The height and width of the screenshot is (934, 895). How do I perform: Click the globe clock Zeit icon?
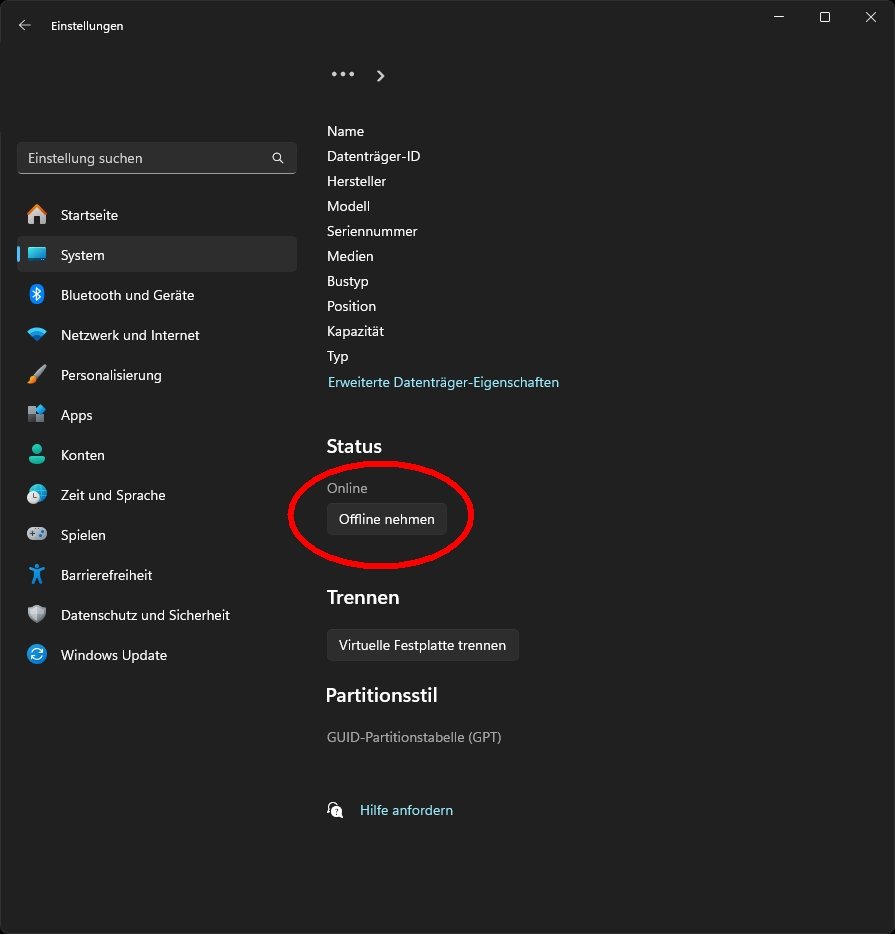pyautogui.click(x=37, y=494)
